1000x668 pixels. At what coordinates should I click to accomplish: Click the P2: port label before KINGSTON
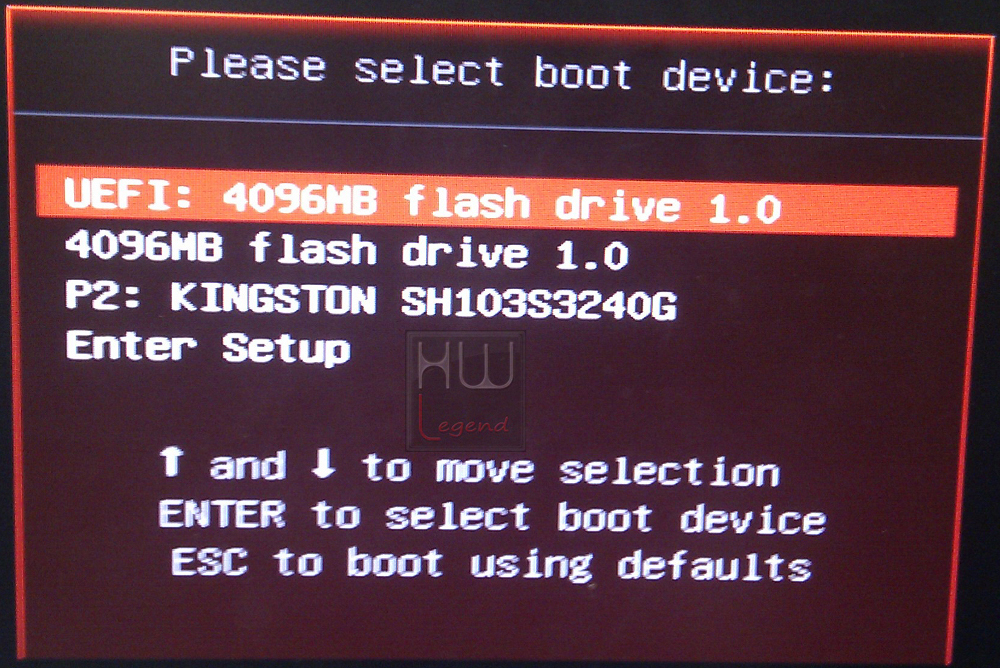(103, 297)
